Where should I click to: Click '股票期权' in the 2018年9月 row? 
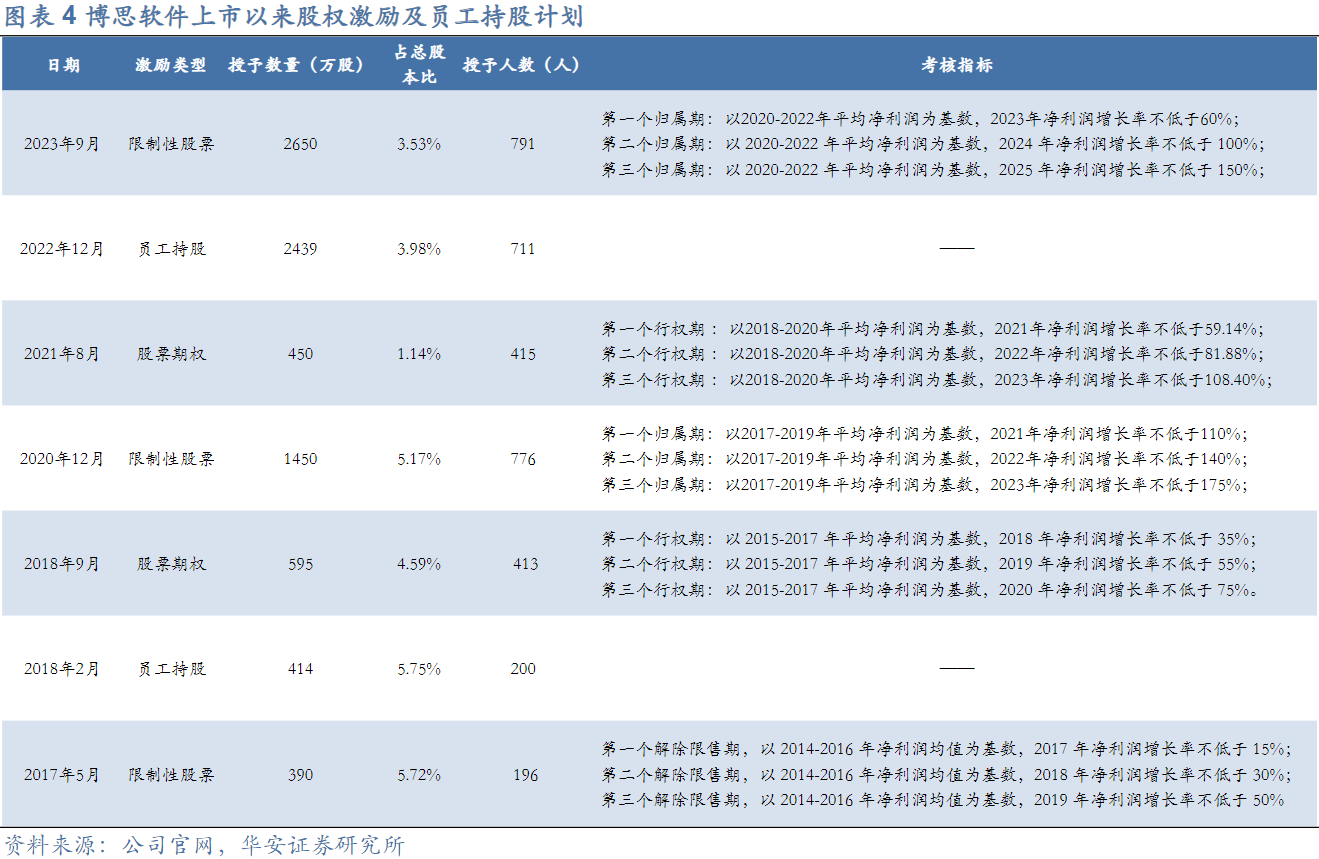[171, 564]
